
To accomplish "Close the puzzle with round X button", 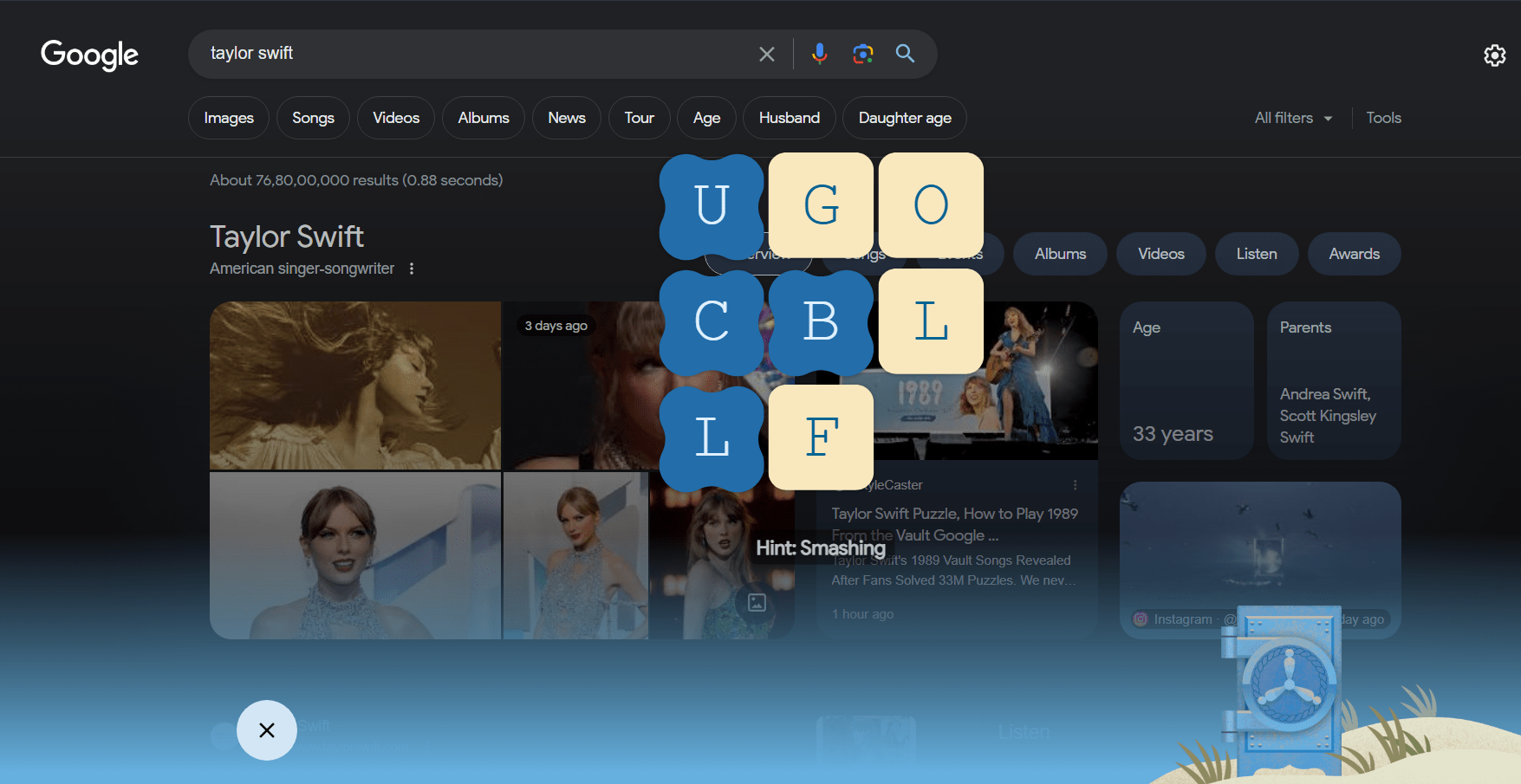I will [x=267, y=730].
